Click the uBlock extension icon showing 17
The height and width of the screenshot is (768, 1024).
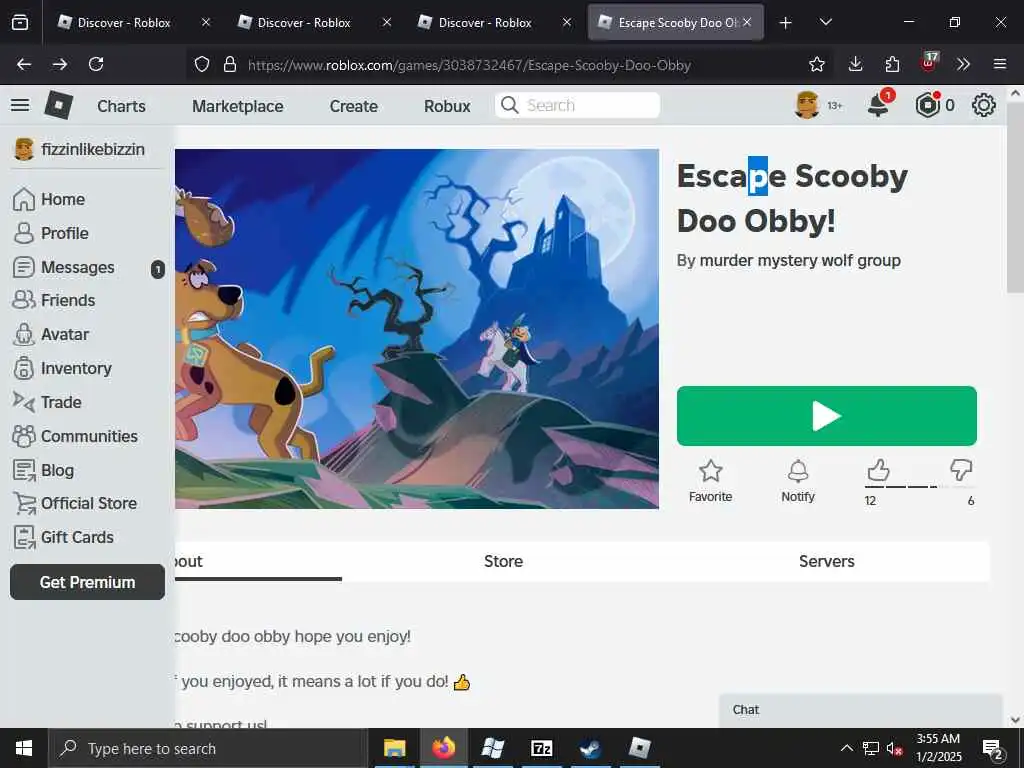click(929, 63)
